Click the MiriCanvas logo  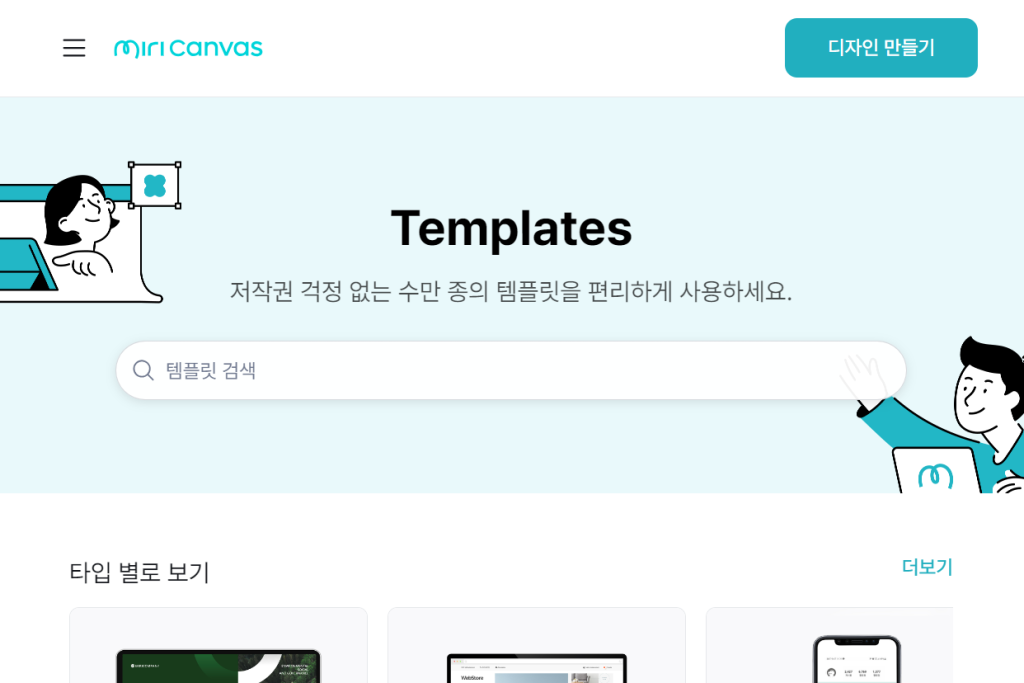[188, 48]
